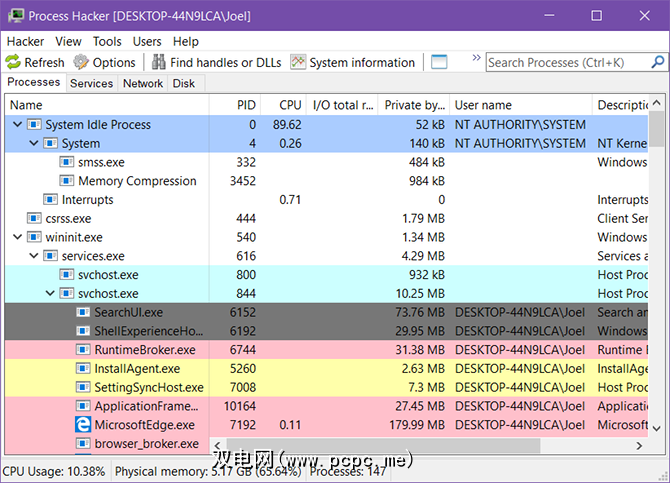Click the SettingSyncHost.exe process icon
Image resolution: width=670 pixels, height=483 pixels.
click(x=83, y=387)
